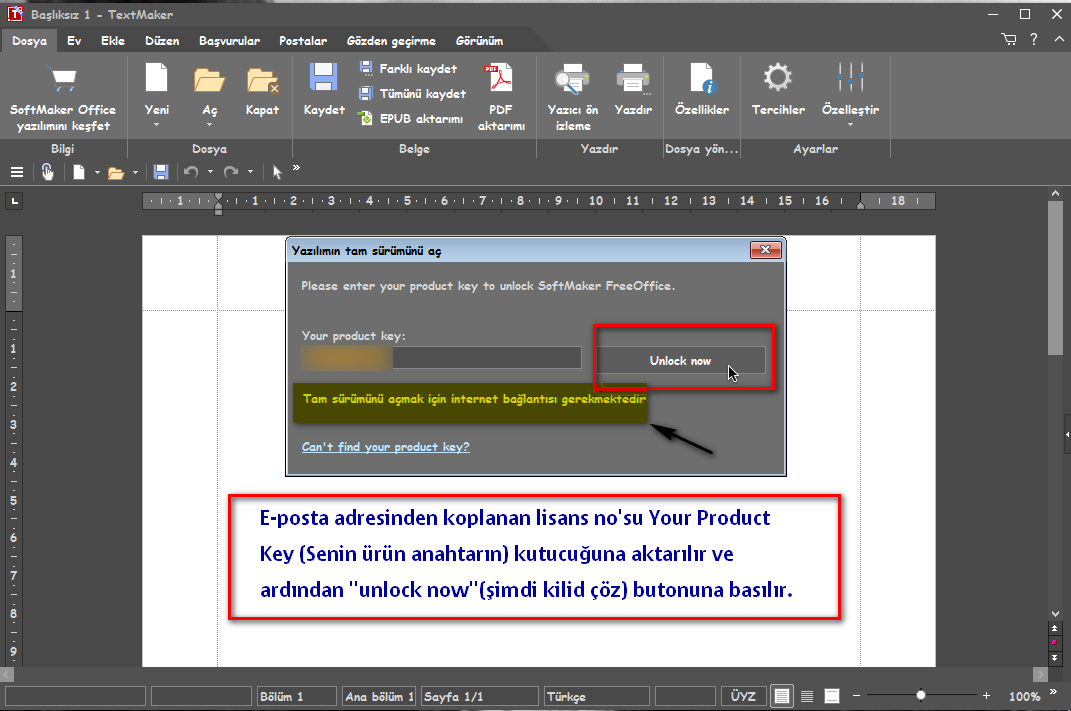
Task: Open dropdown next to quick toolbar open folder
Action: [x=135, y=173]
